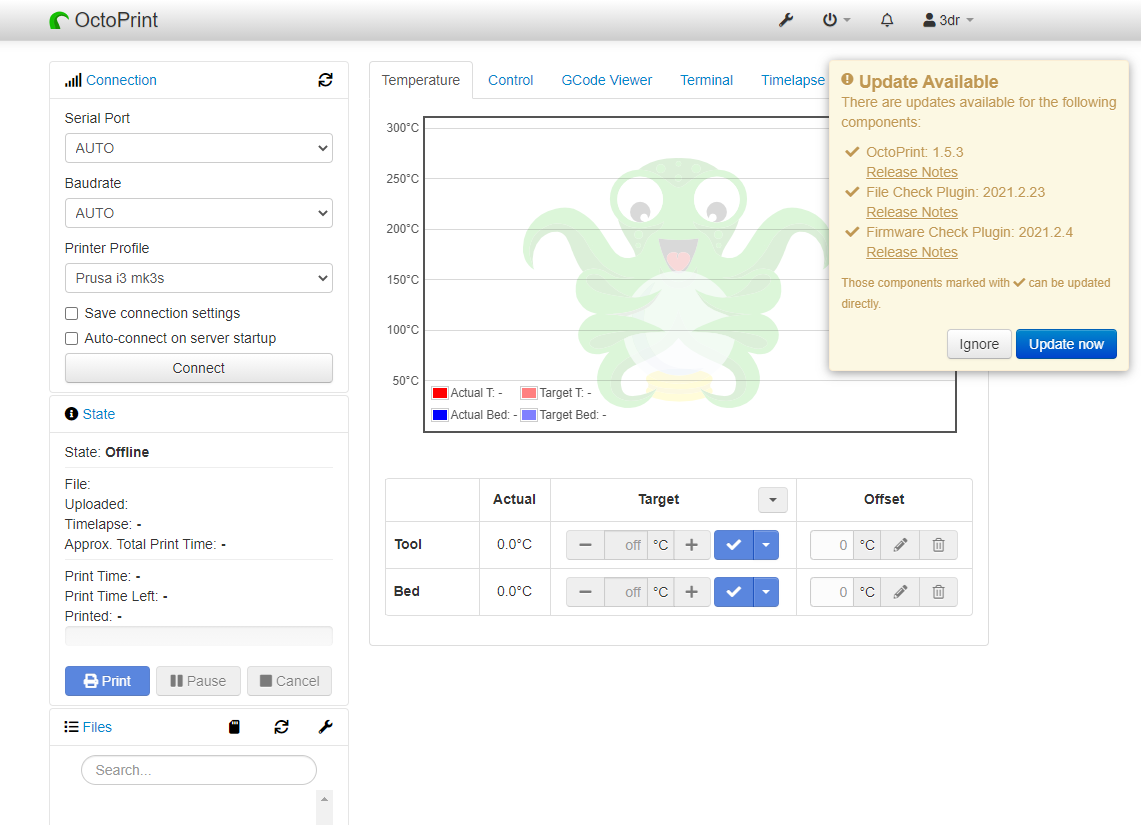
Task: Focus the Tool offset input field
Action: click(832, 545)
